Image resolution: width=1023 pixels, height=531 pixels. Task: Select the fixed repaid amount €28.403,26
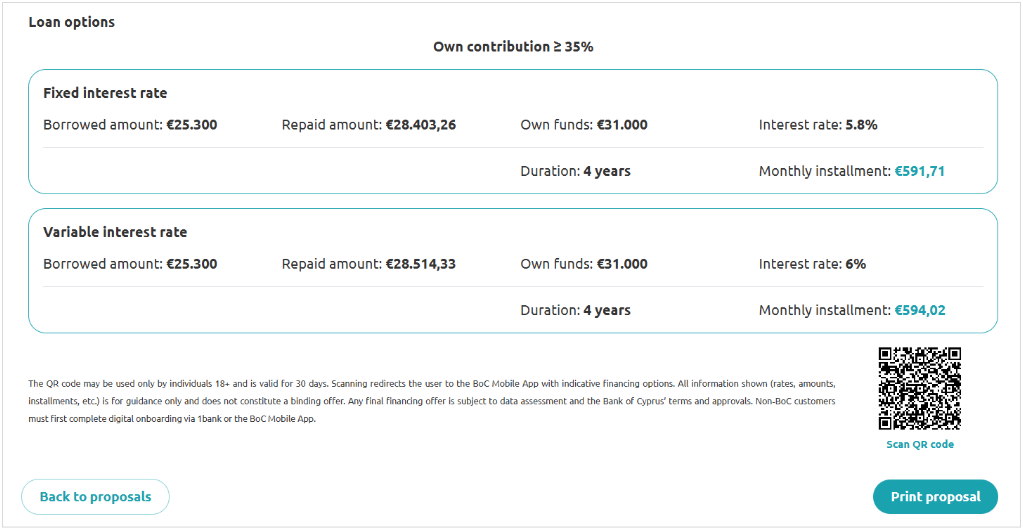point(421,125)
